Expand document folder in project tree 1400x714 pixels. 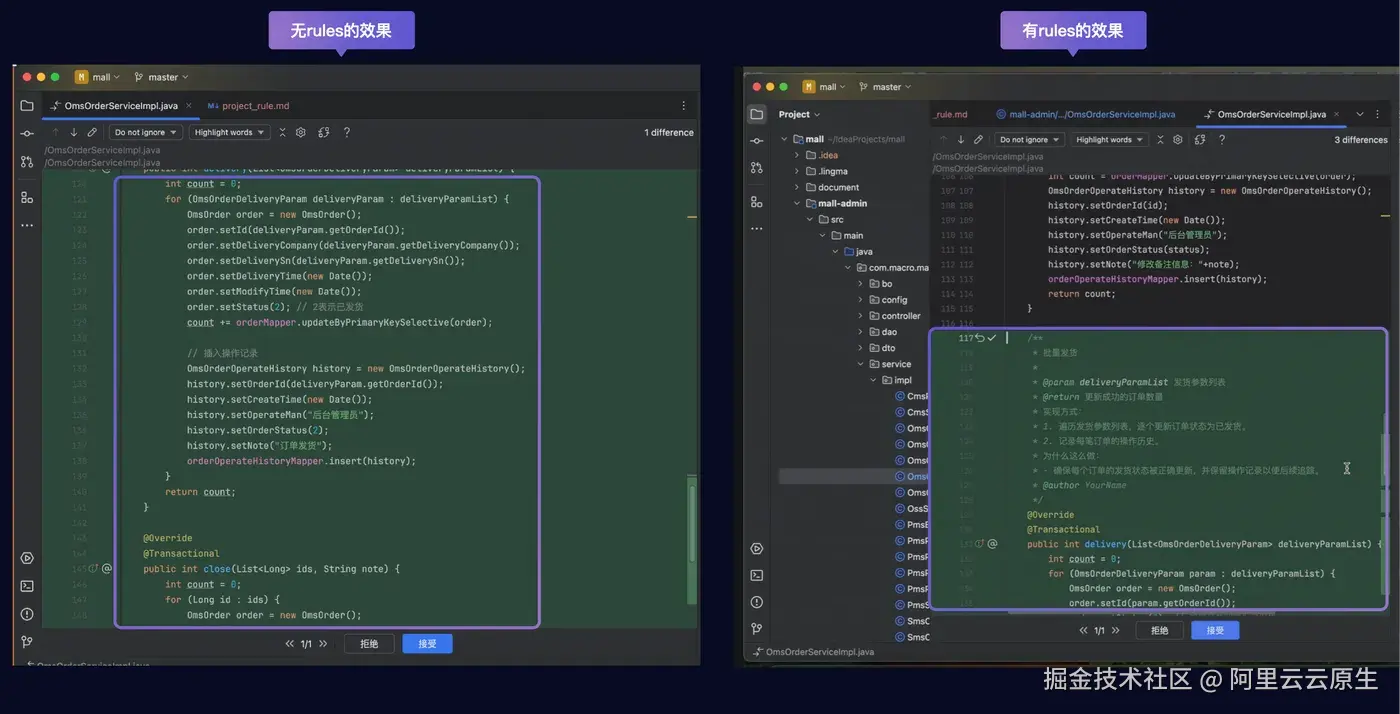pyautogui.click(x=797, y=187)
